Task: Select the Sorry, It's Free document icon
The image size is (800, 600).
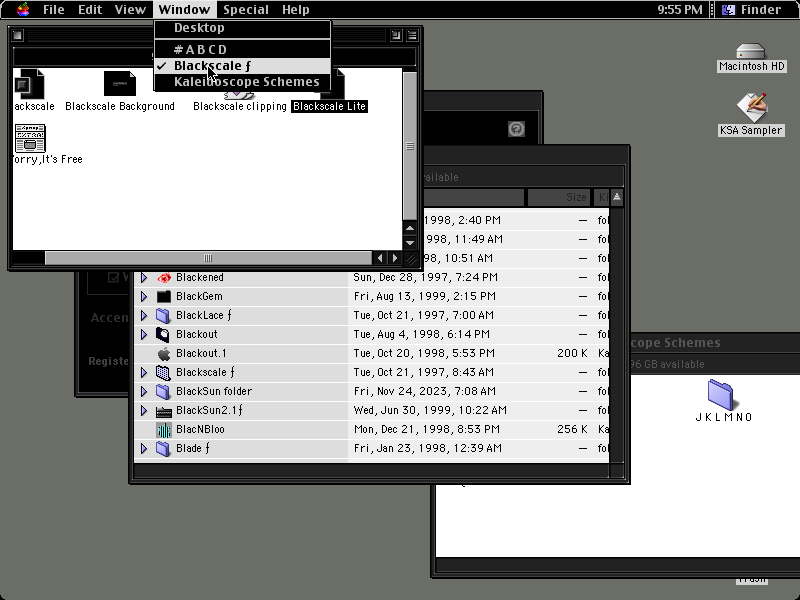Action: 30,138
